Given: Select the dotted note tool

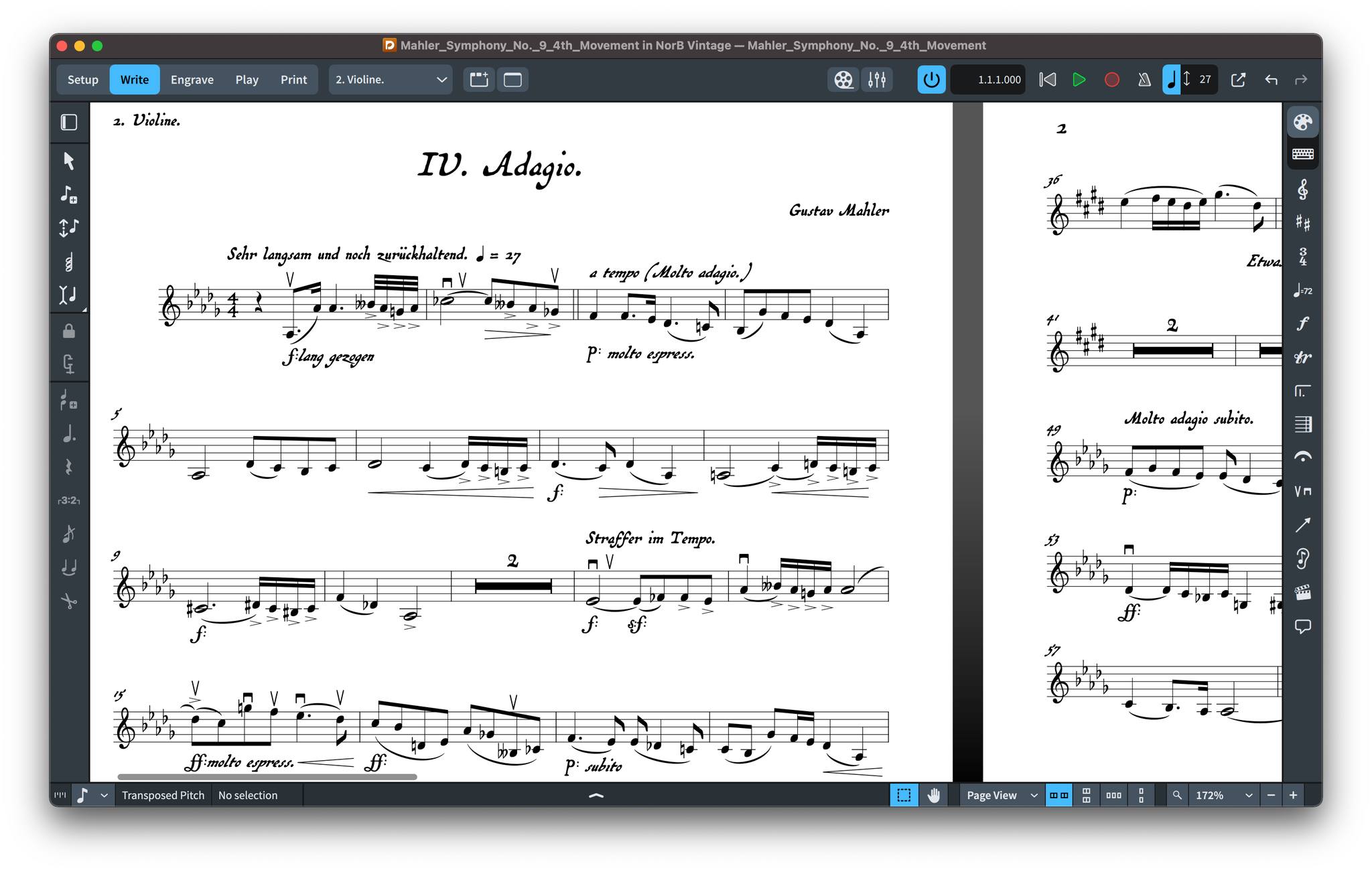Looking at the screenshot, I should (x=69, y=433).
